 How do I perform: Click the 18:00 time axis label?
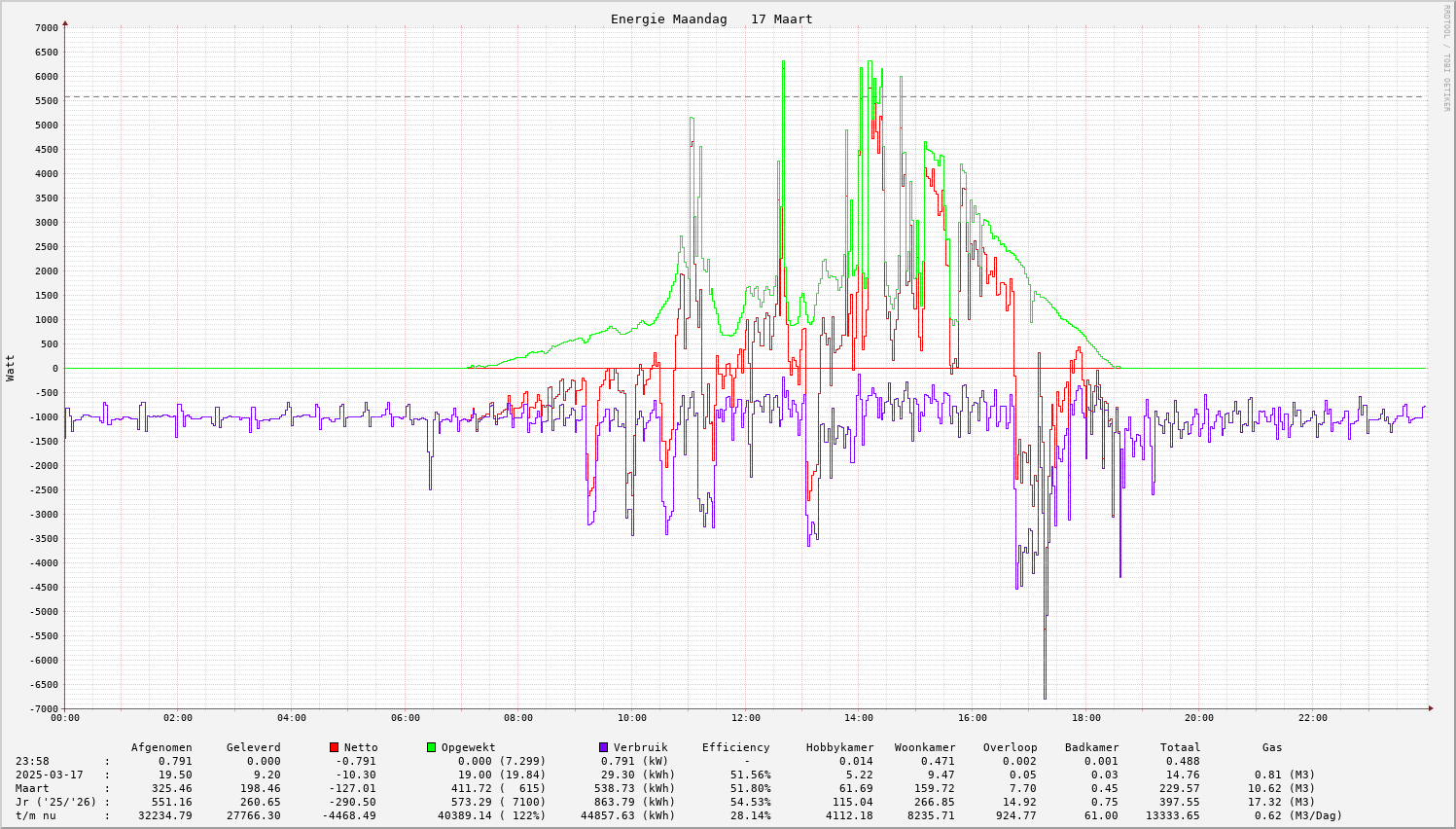tap(1085, 718)
